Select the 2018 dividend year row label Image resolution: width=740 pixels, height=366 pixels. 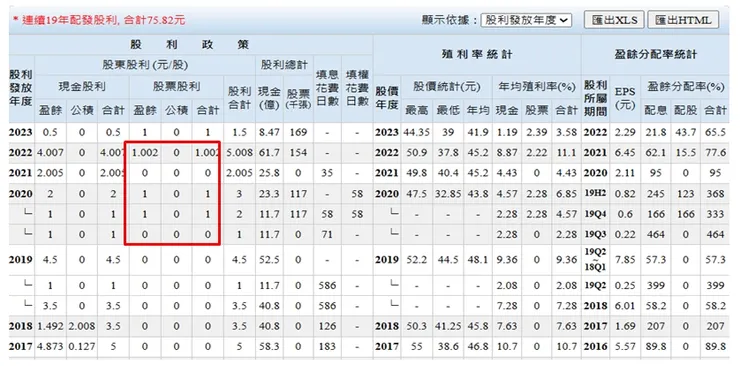click(x=20, y=326)
